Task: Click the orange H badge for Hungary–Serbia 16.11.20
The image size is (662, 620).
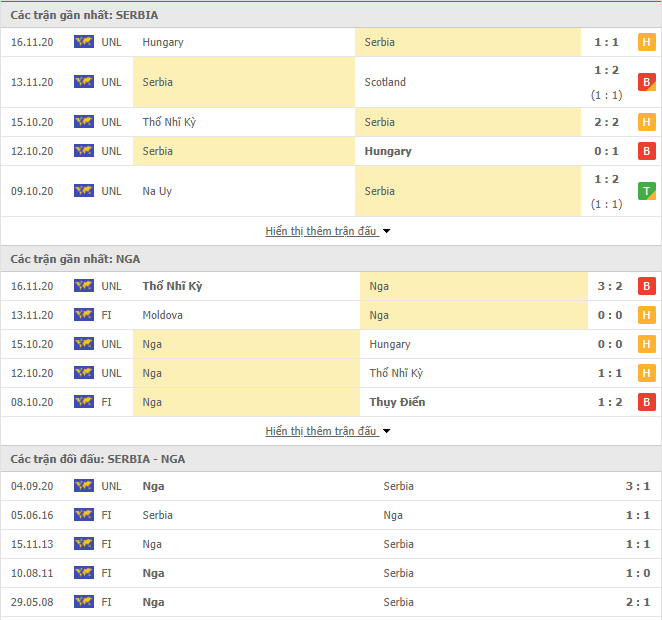Action: pyautogui.click(x=646, y=42)
